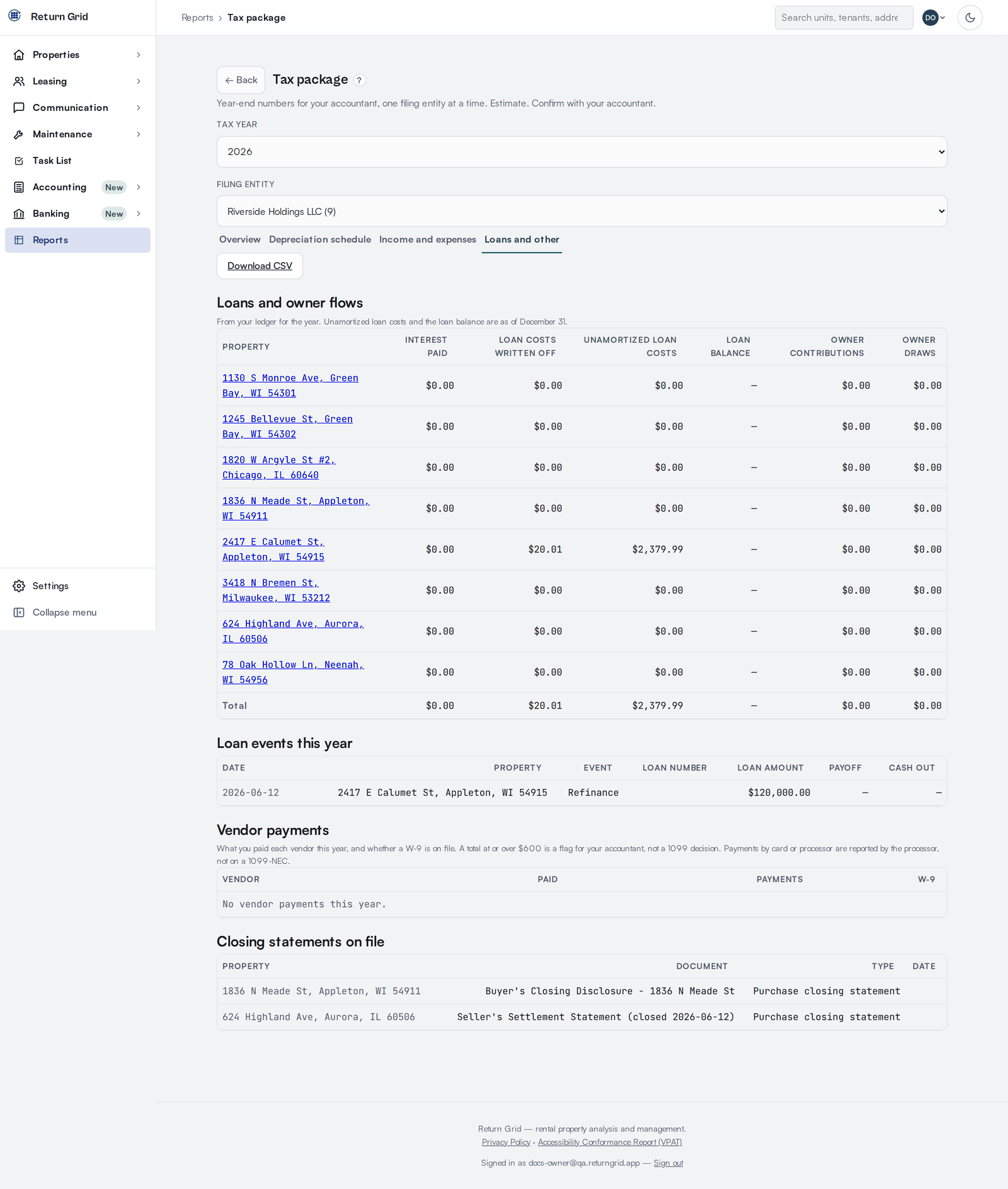Click the Seller's Settlement Statement document row
The image size is (1008, 1189).
coord(581,1017)
